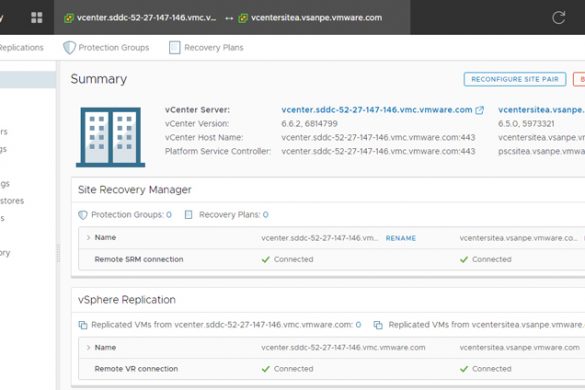Click the vSphere Replication heading
The height and width of the screenshot is (390, 585).
coord(126,300)
